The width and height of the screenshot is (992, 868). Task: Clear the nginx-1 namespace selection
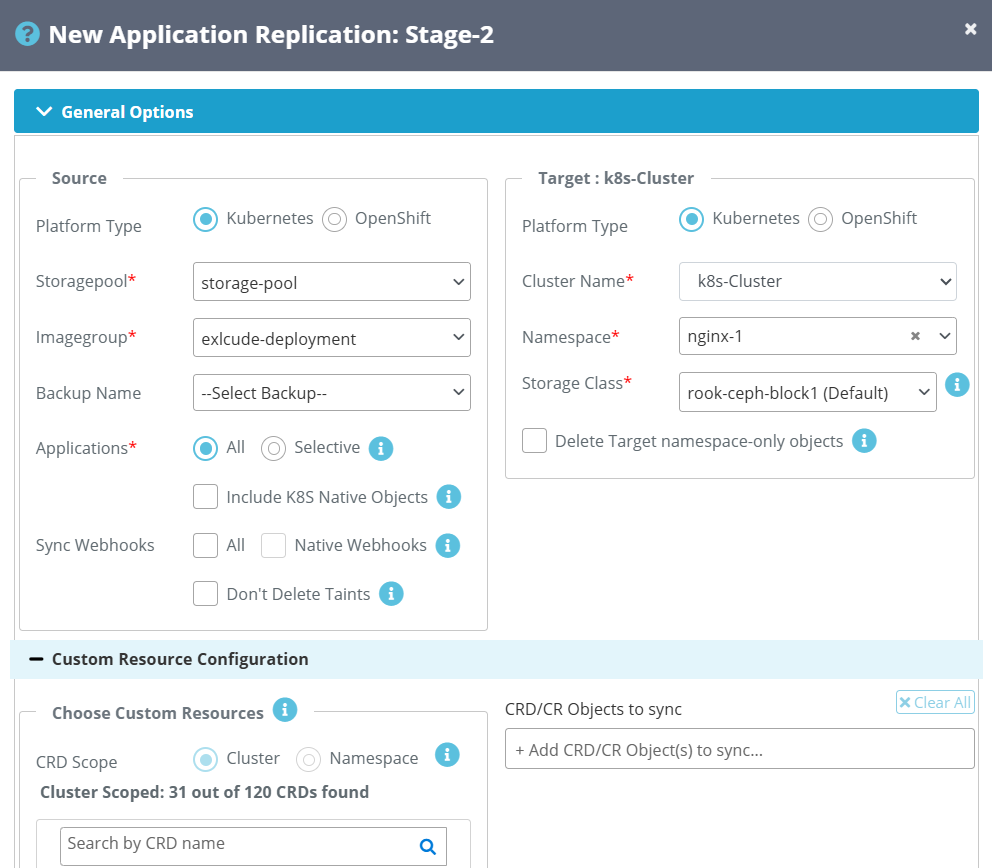[x=915, y=336]
